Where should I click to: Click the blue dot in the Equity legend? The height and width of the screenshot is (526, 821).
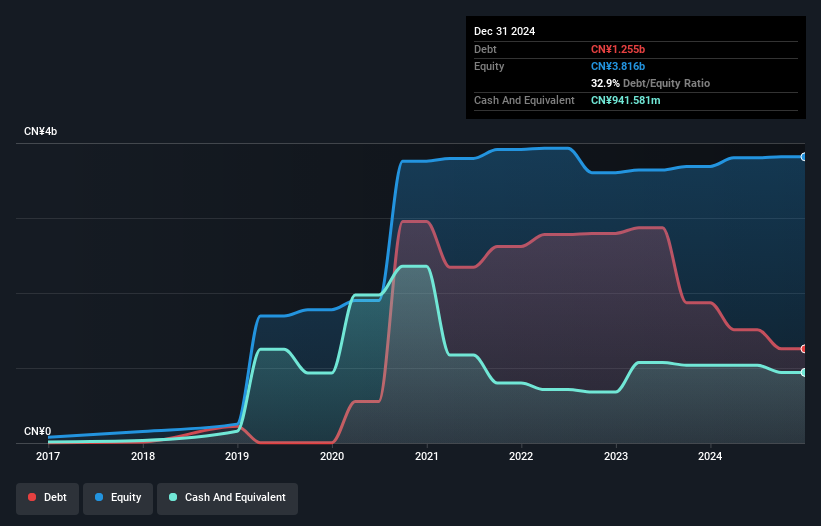coord(100,497)
